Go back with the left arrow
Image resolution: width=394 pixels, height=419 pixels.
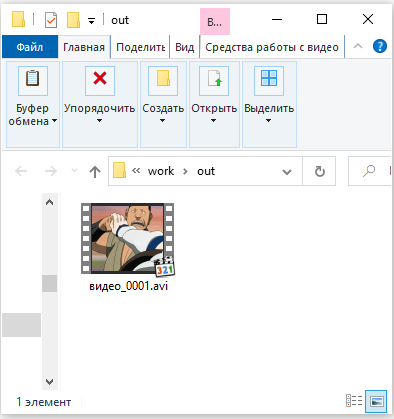[x=21, y=171]
